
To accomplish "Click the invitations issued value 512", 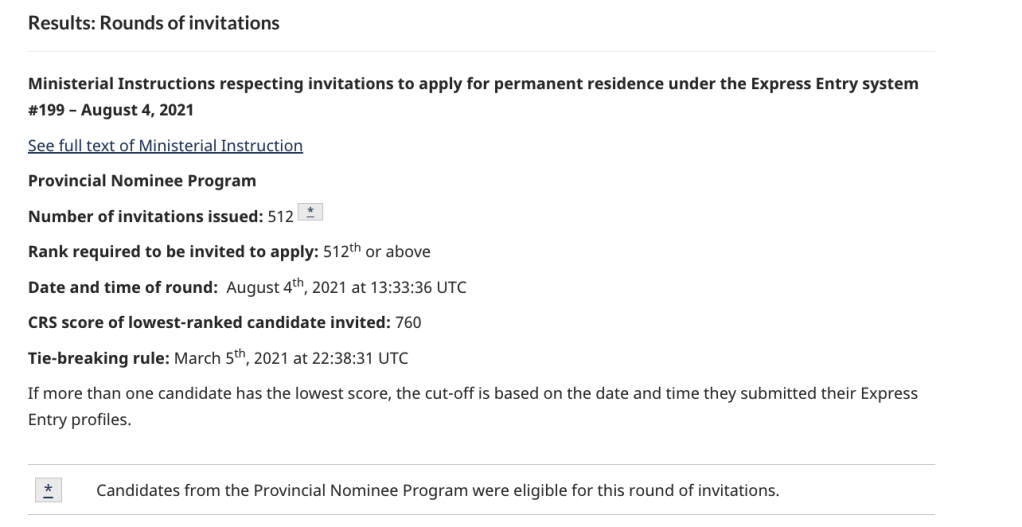I will coord(281,217).
